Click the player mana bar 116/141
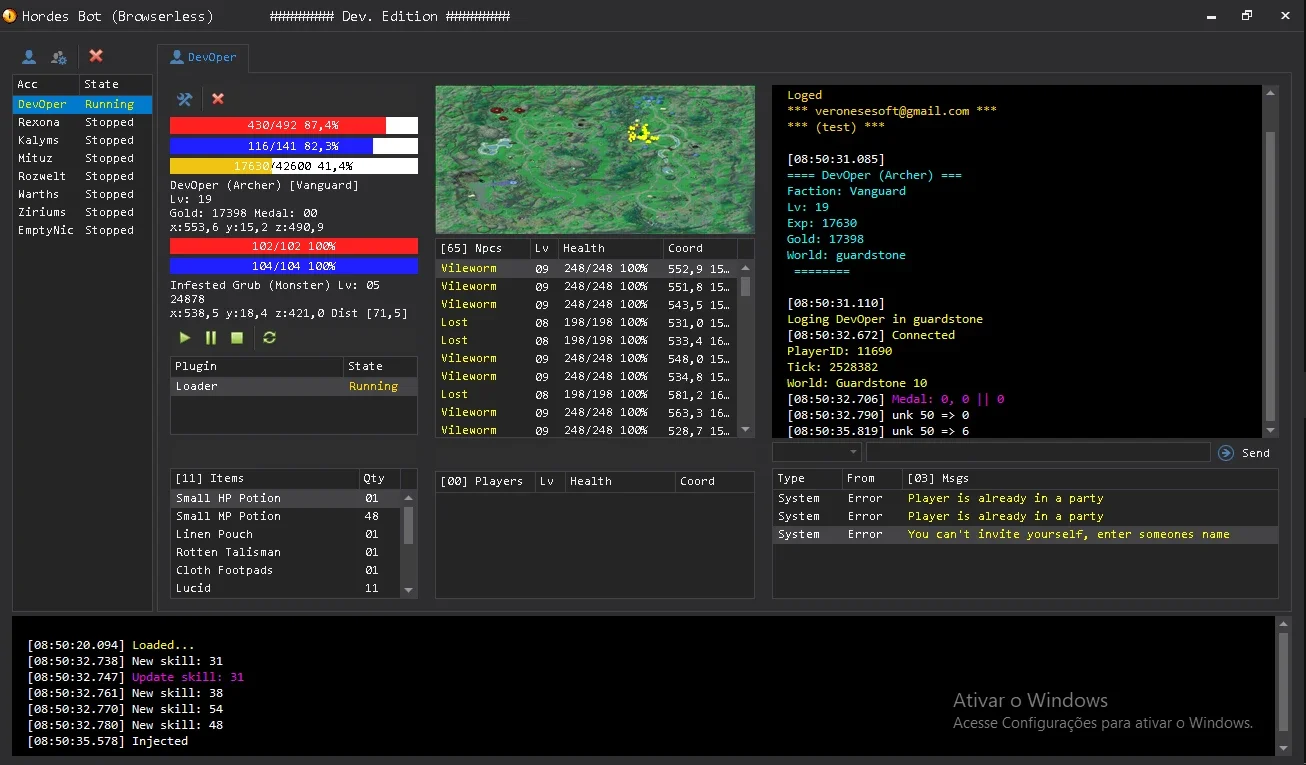The width and height of the screenshot is (1306, 765). pyautogui.click(x=294, y=146)
